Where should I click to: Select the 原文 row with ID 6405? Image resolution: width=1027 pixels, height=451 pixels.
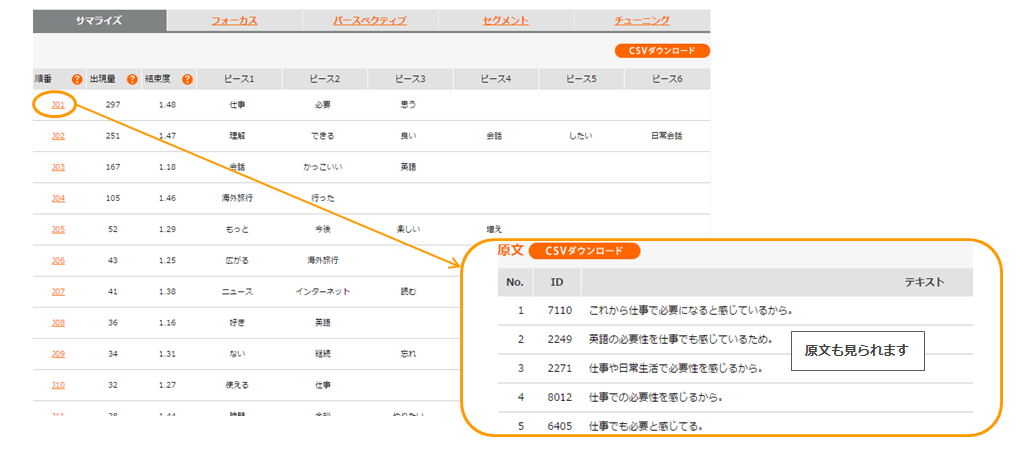[x=735, y=426]
